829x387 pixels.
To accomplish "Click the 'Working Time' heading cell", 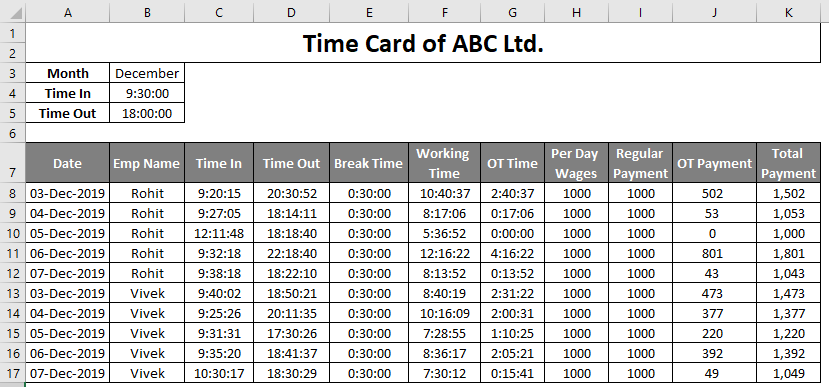I will coord(444,163).
